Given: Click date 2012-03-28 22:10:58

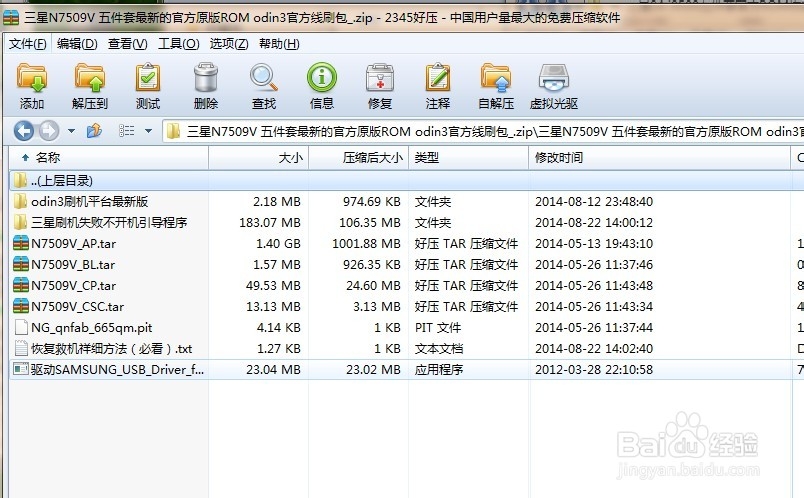Looking at the screenshot, I should 594,369.
